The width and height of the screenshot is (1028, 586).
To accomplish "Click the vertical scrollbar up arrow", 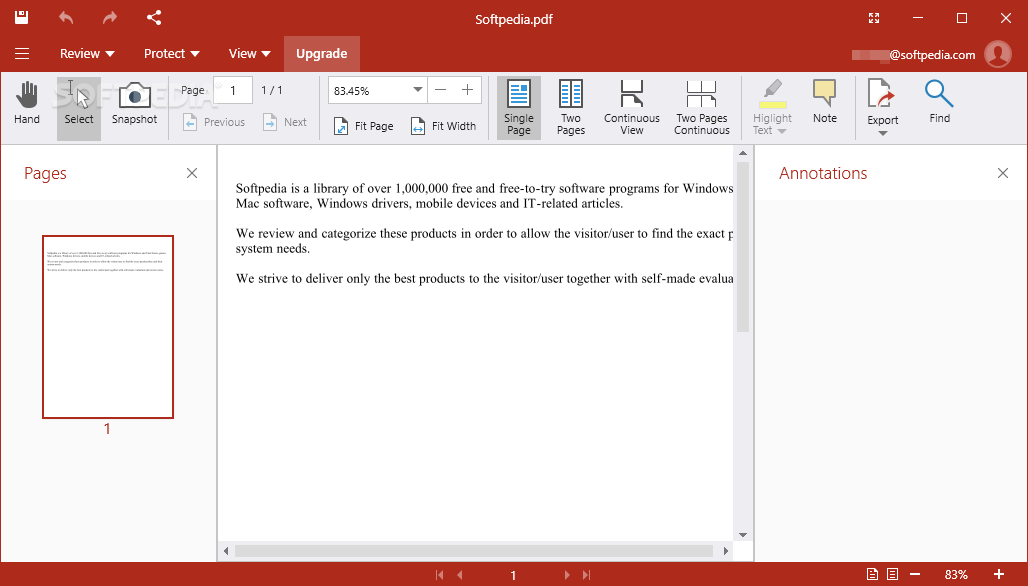I will 743,153.
